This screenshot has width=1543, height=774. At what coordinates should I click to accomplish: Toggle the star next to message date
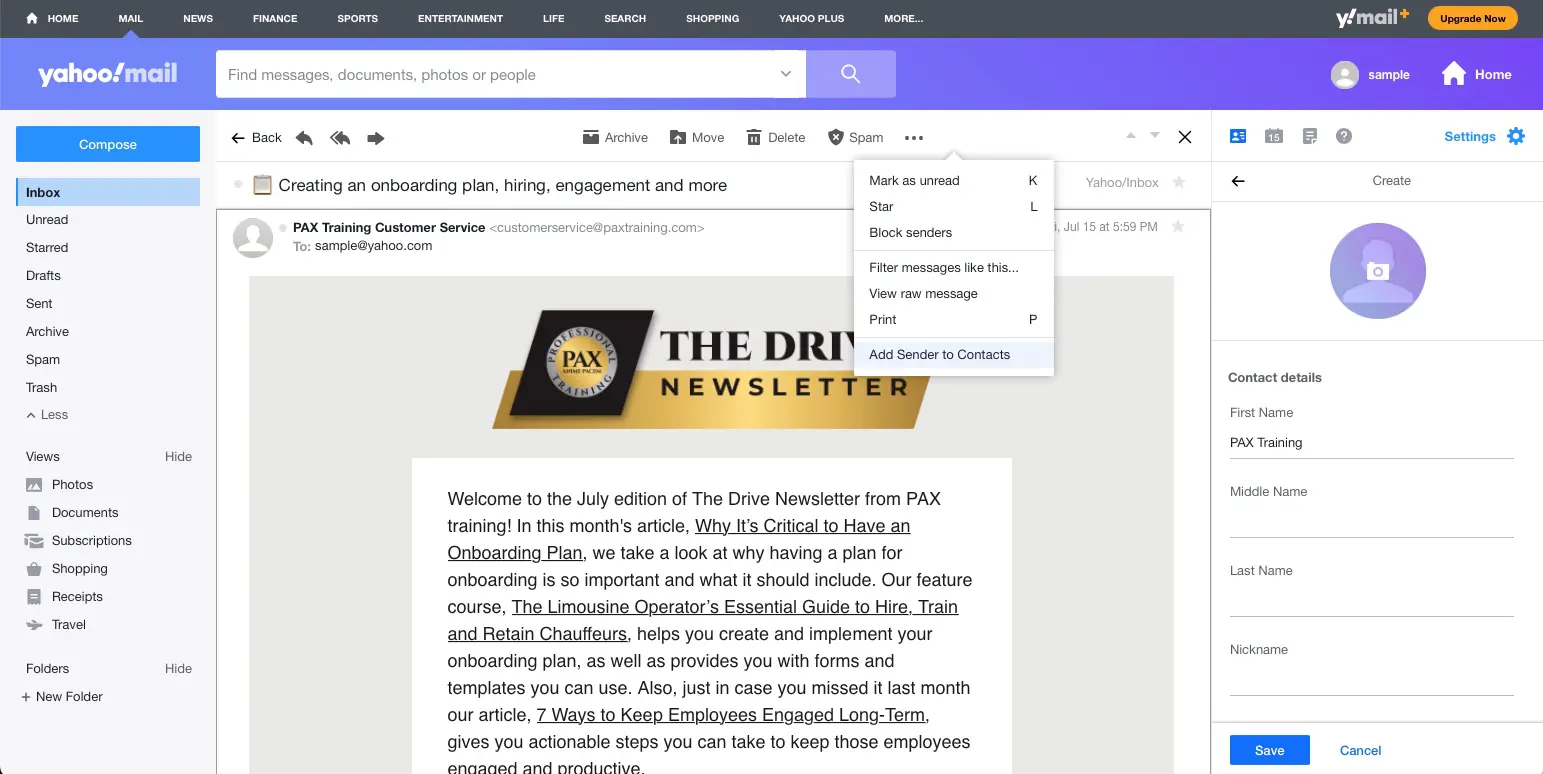(1178, 227)
